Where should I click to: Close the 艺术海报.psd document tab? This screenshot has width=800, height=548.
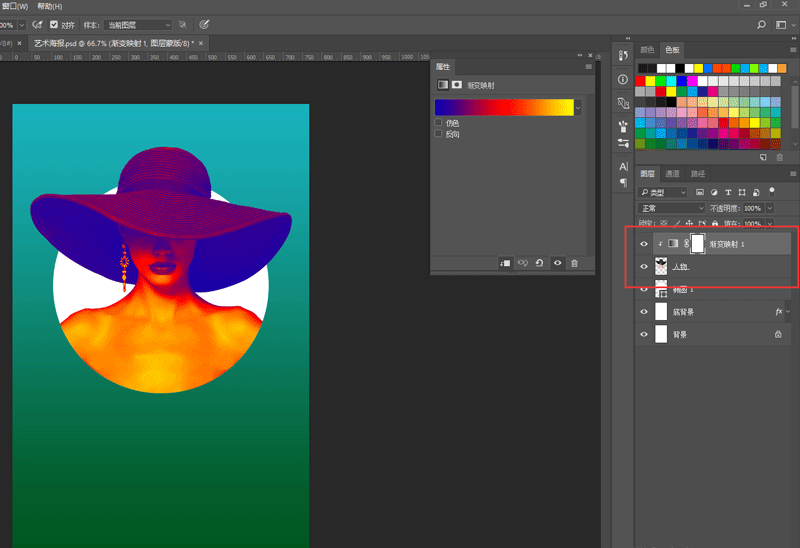pos(201,43)
